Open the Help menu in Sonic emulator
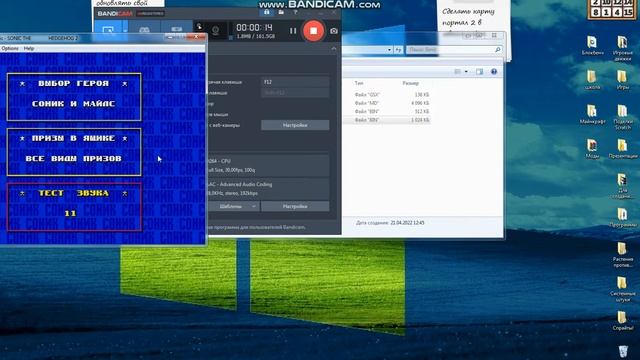Screen dimensions: 640x360 click(x=29, y=48)
